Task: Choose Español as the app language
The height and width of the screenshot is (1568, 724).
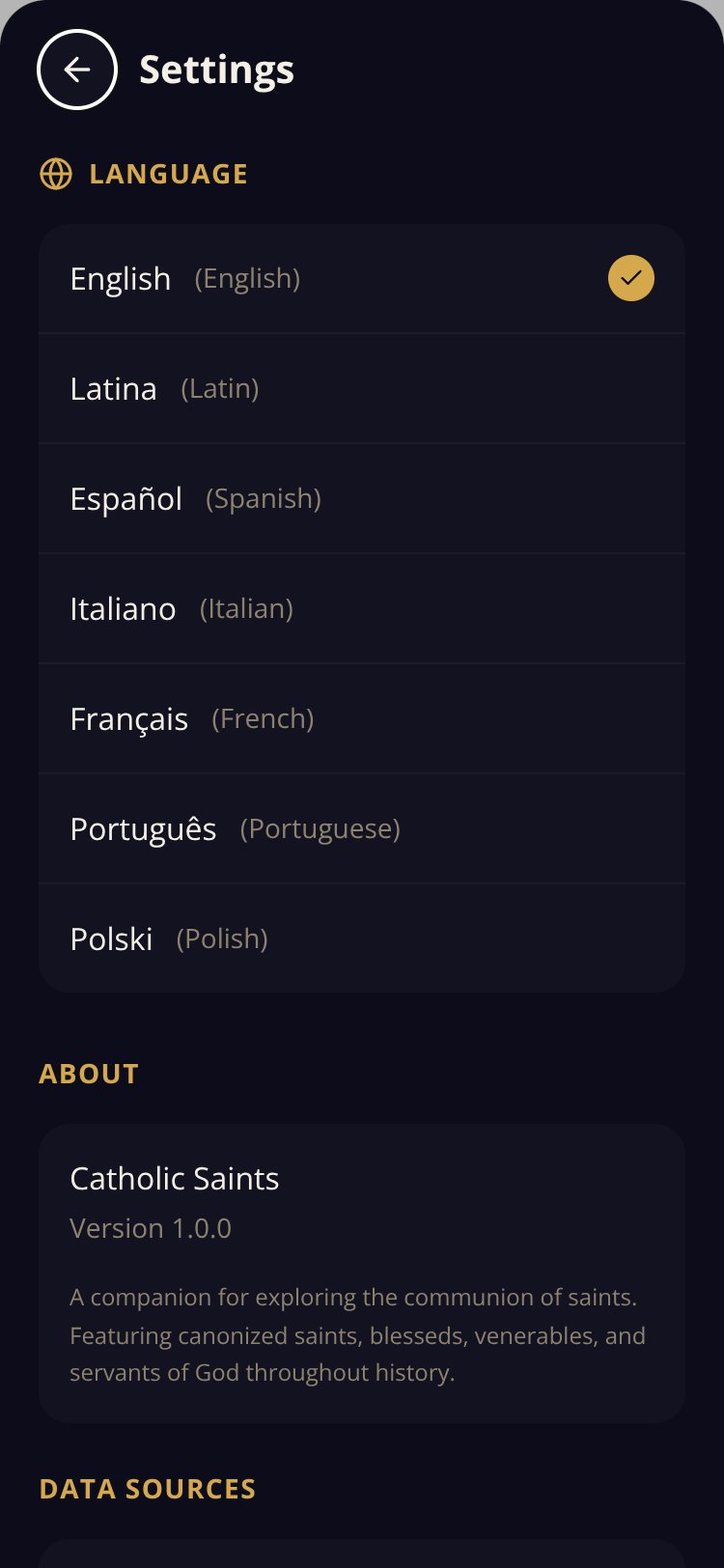Action: [x=362, y=499]
